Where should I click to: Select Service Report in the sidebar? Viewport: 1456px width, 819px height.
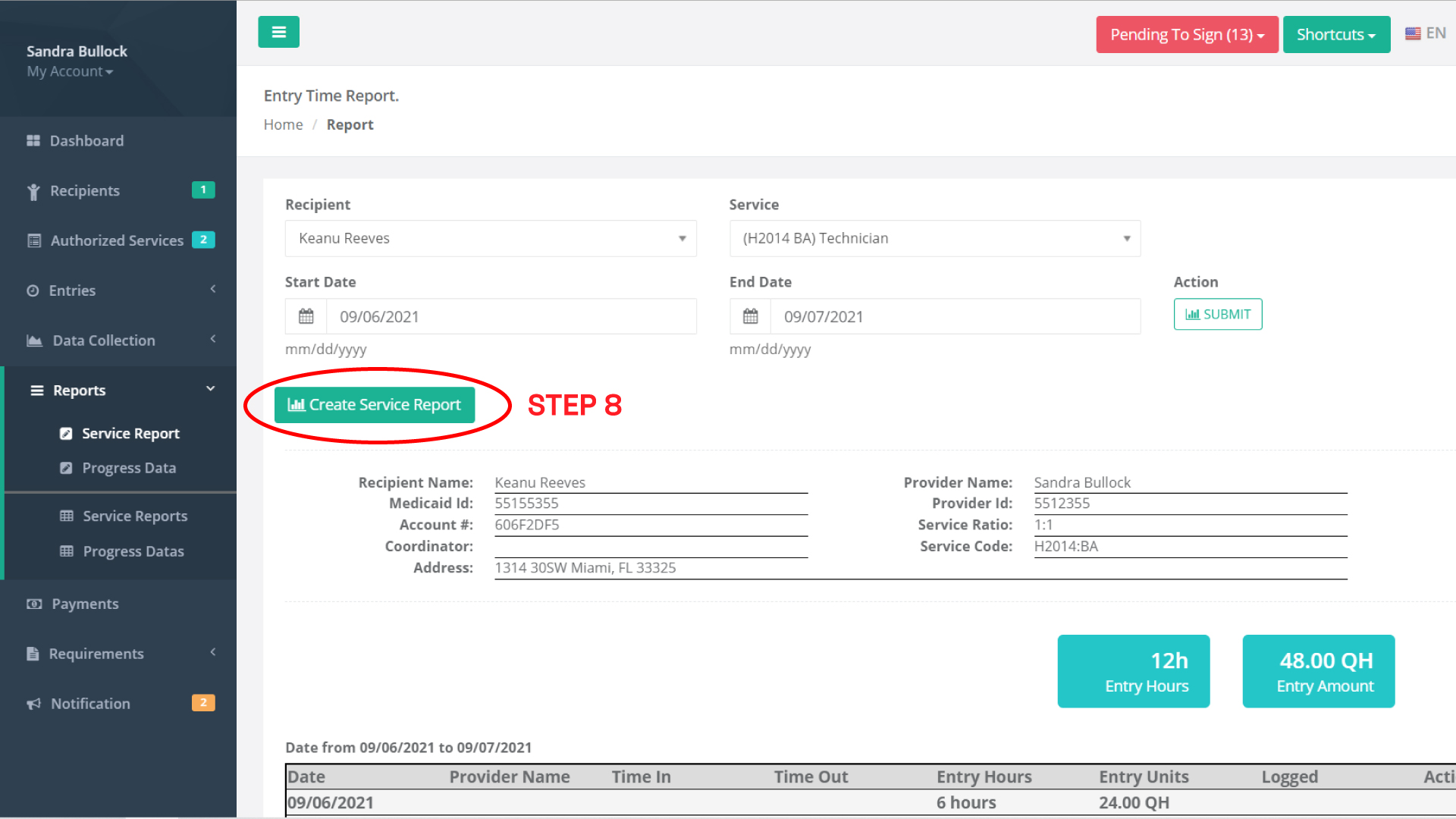click(x=130, y=433)
